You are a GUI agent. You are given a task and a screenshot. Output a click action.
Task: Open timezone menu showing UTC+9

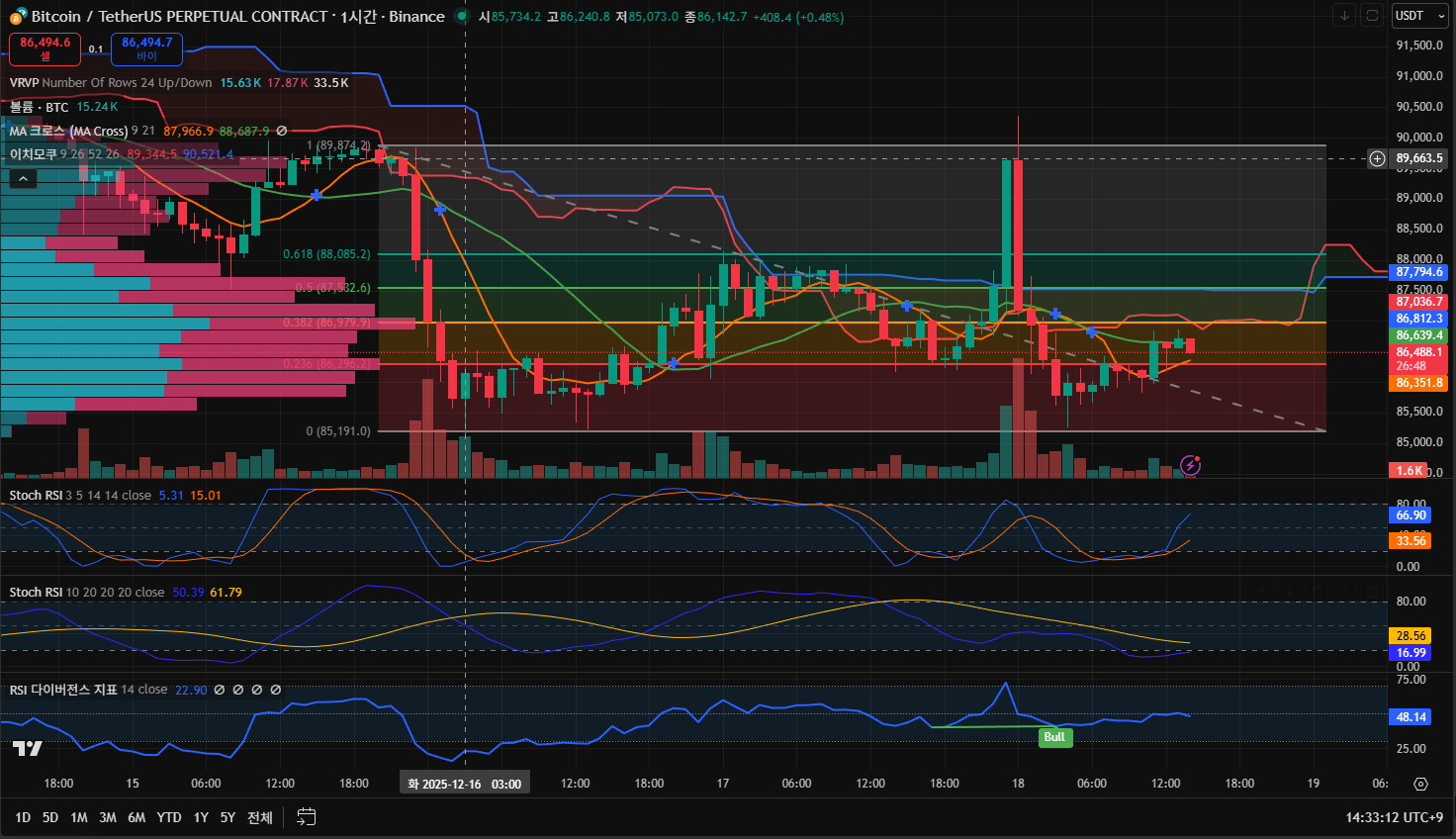1394,817
